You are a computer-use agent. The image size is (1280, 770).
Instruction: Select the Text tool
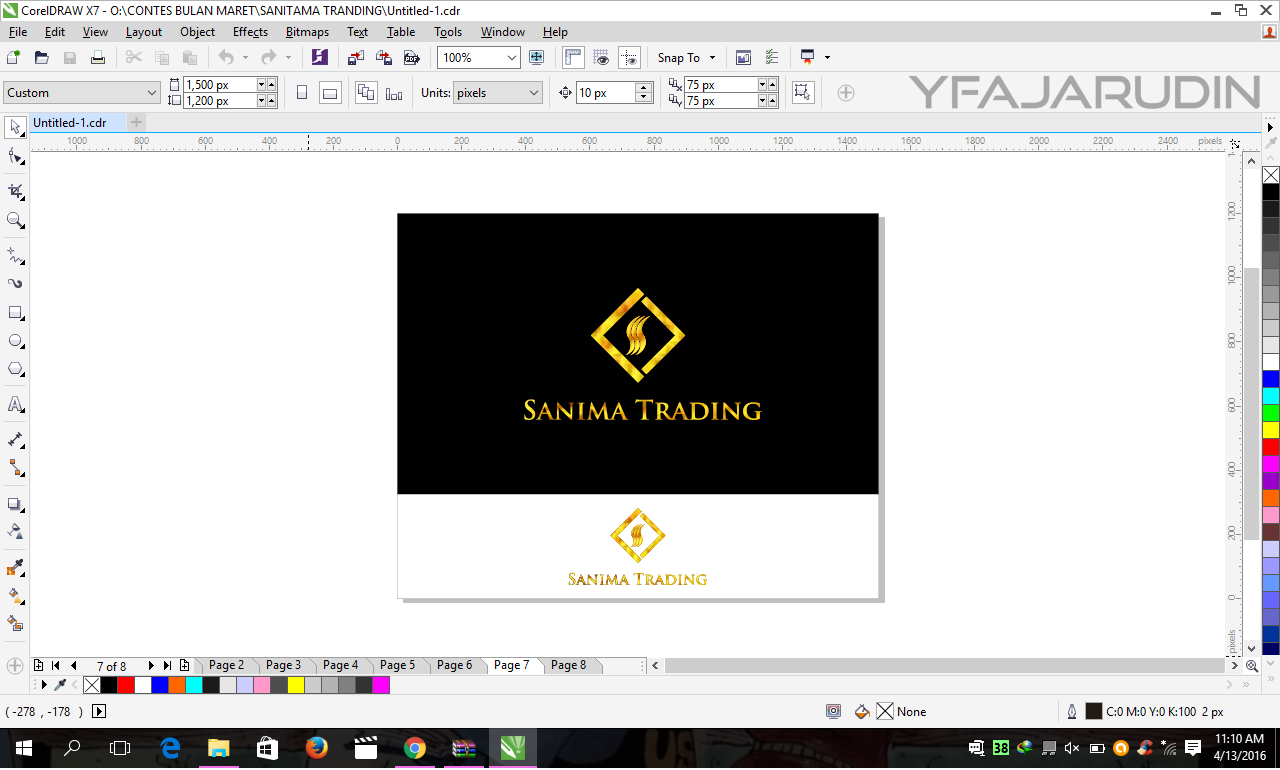14,404
